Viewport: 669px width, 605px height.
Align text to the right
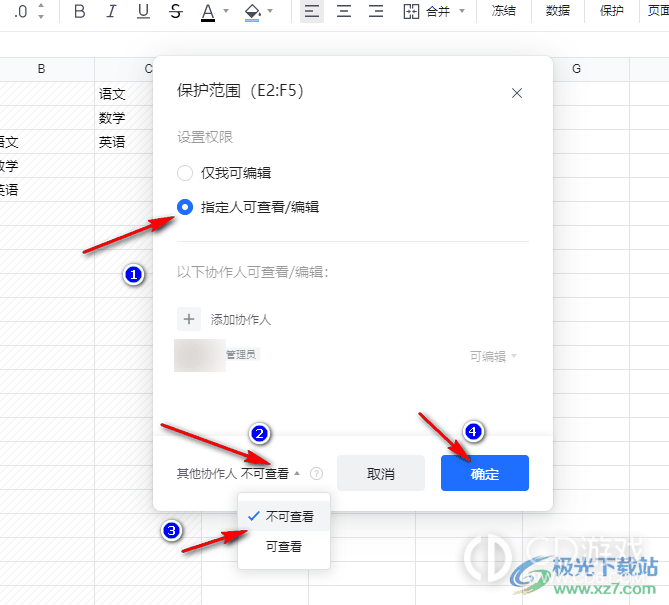click(x=376, y=12)
